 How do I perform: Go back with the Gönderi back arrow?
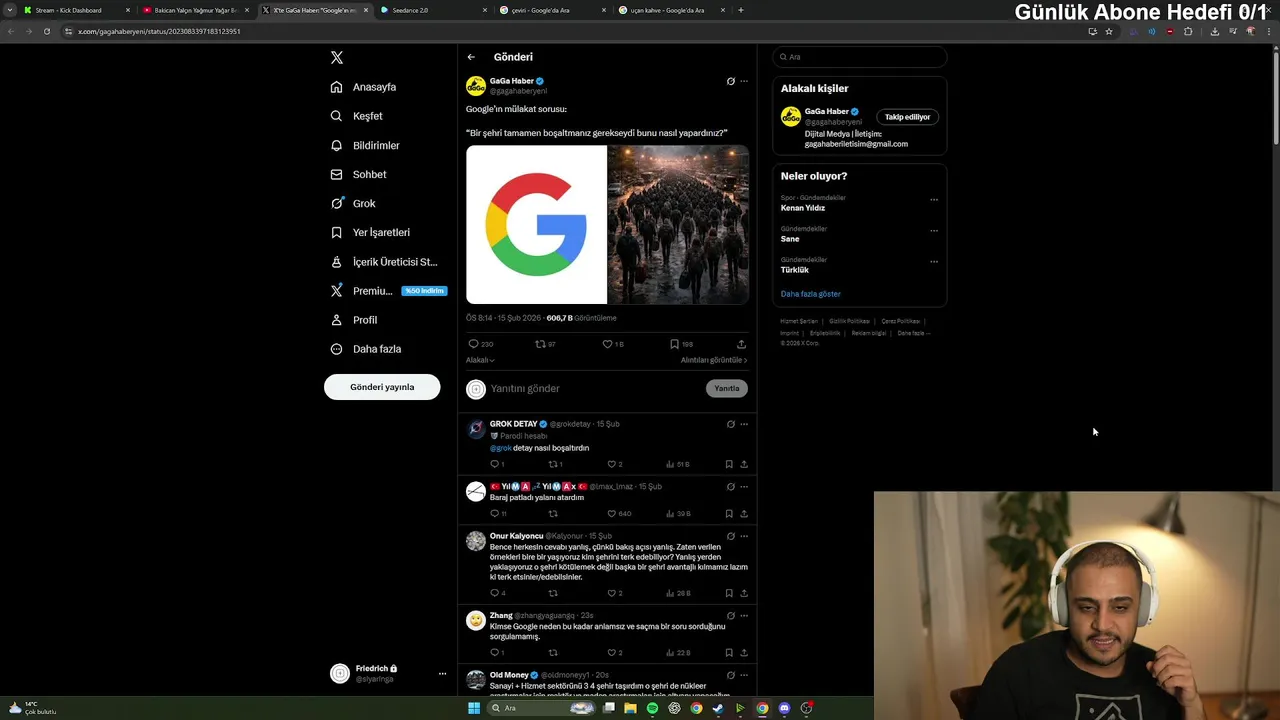pyautogui.click(x=471, y=57)
